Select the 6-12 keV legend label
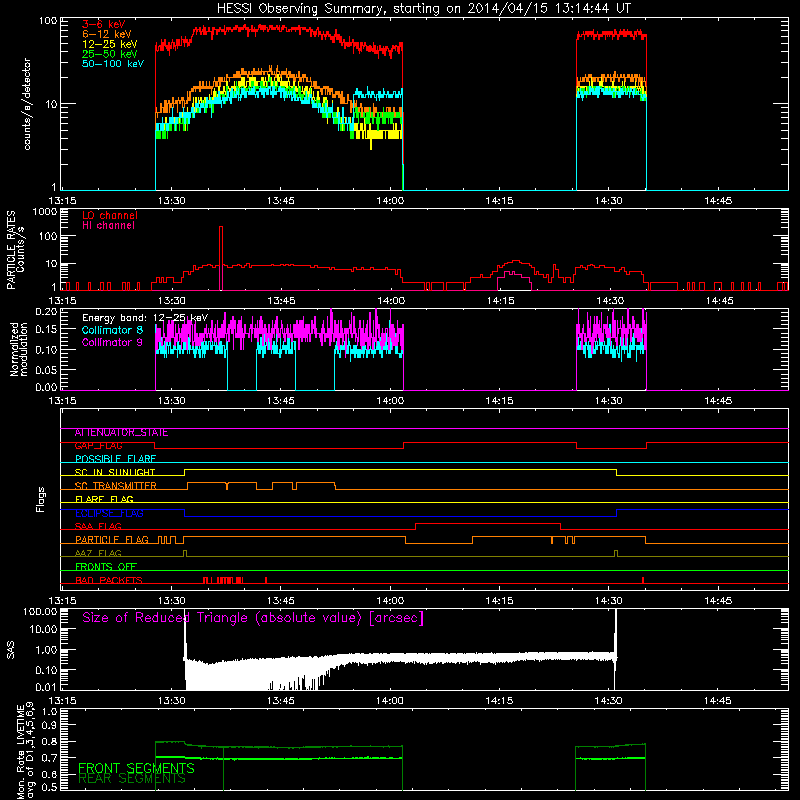Image resolution: width=800 pixels, height=800 pixels. click(x=106, y=34)
